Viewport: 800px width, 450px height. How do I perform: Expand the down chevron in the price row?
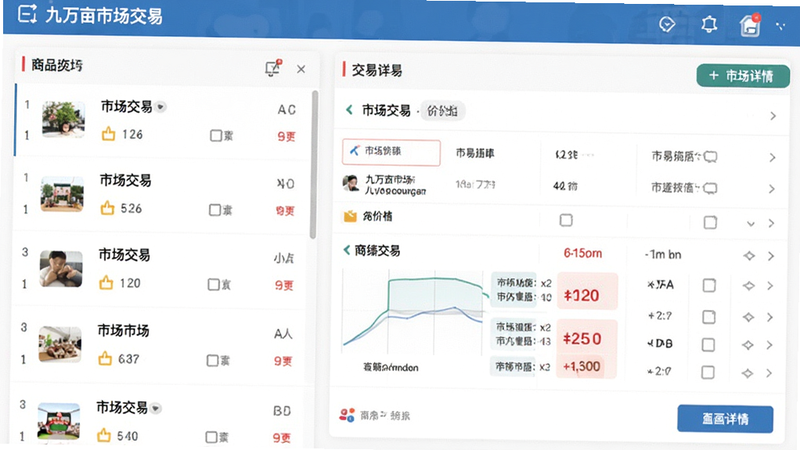point(751,223)
